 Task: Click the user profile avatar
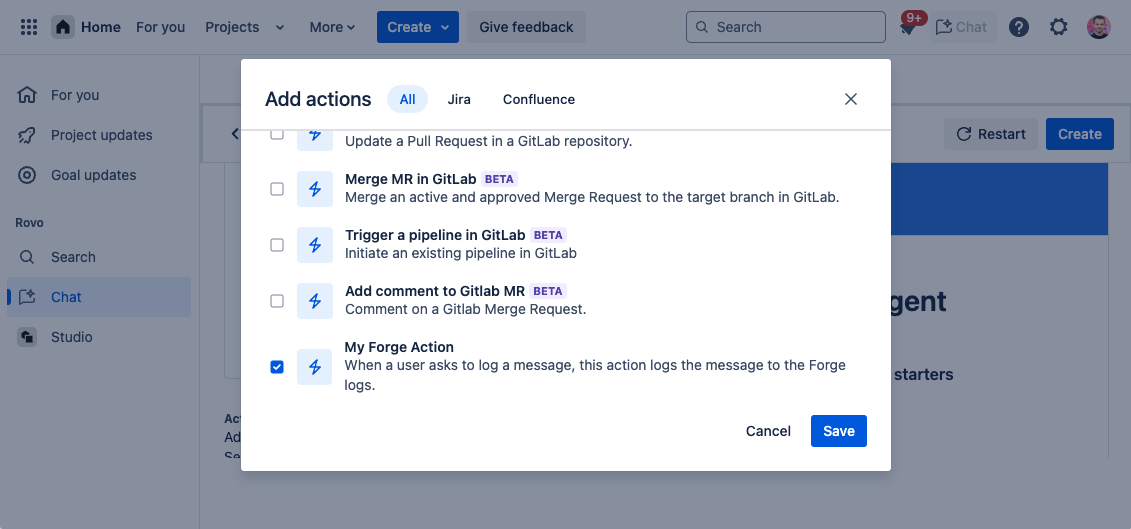point(1099,27)
